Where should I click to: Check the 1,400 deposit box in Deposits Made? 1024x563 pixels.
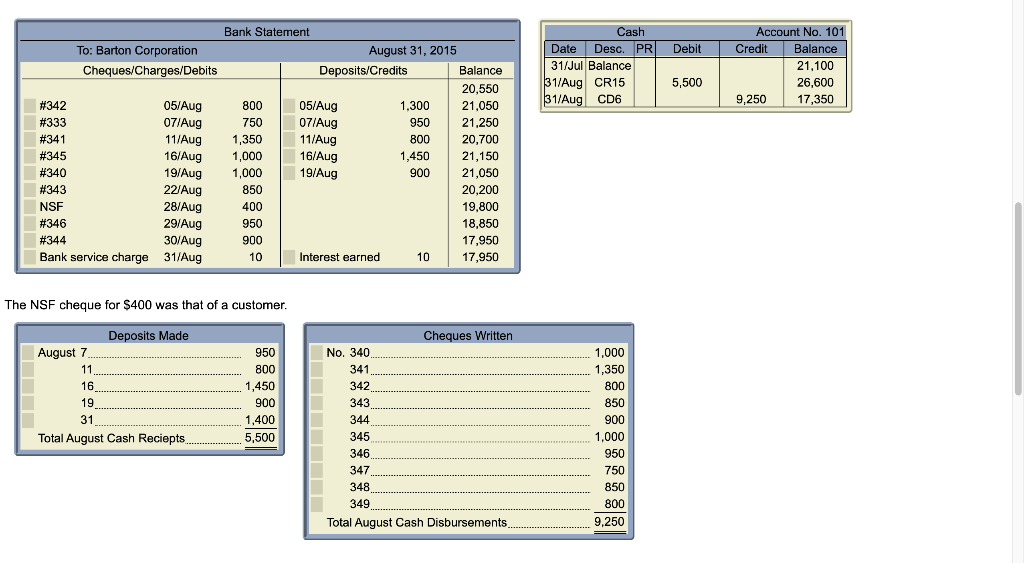(27, 420)
